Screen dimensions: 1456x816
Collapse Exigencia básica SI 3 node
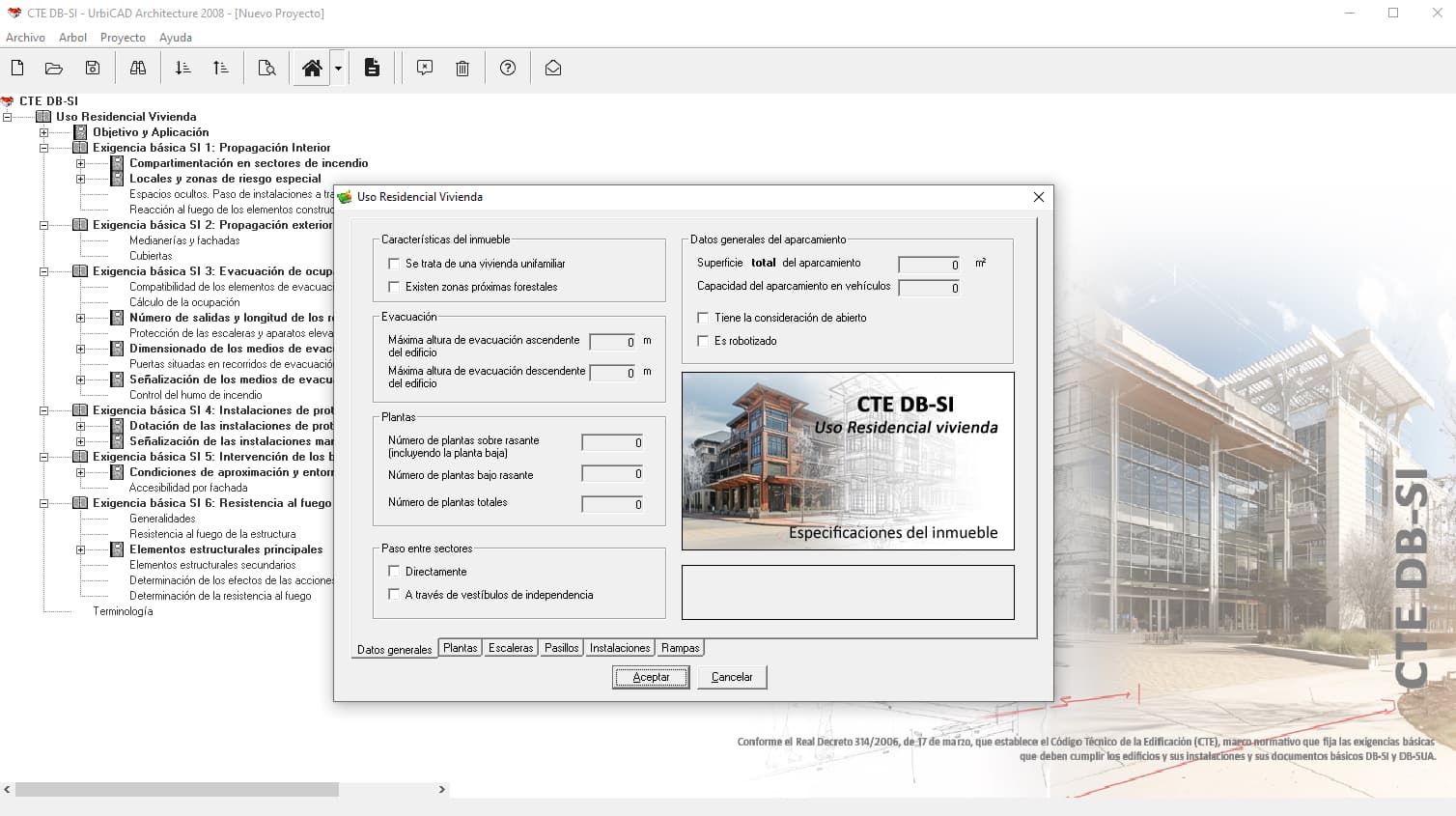pyautogui.click(x=43, y=271)
